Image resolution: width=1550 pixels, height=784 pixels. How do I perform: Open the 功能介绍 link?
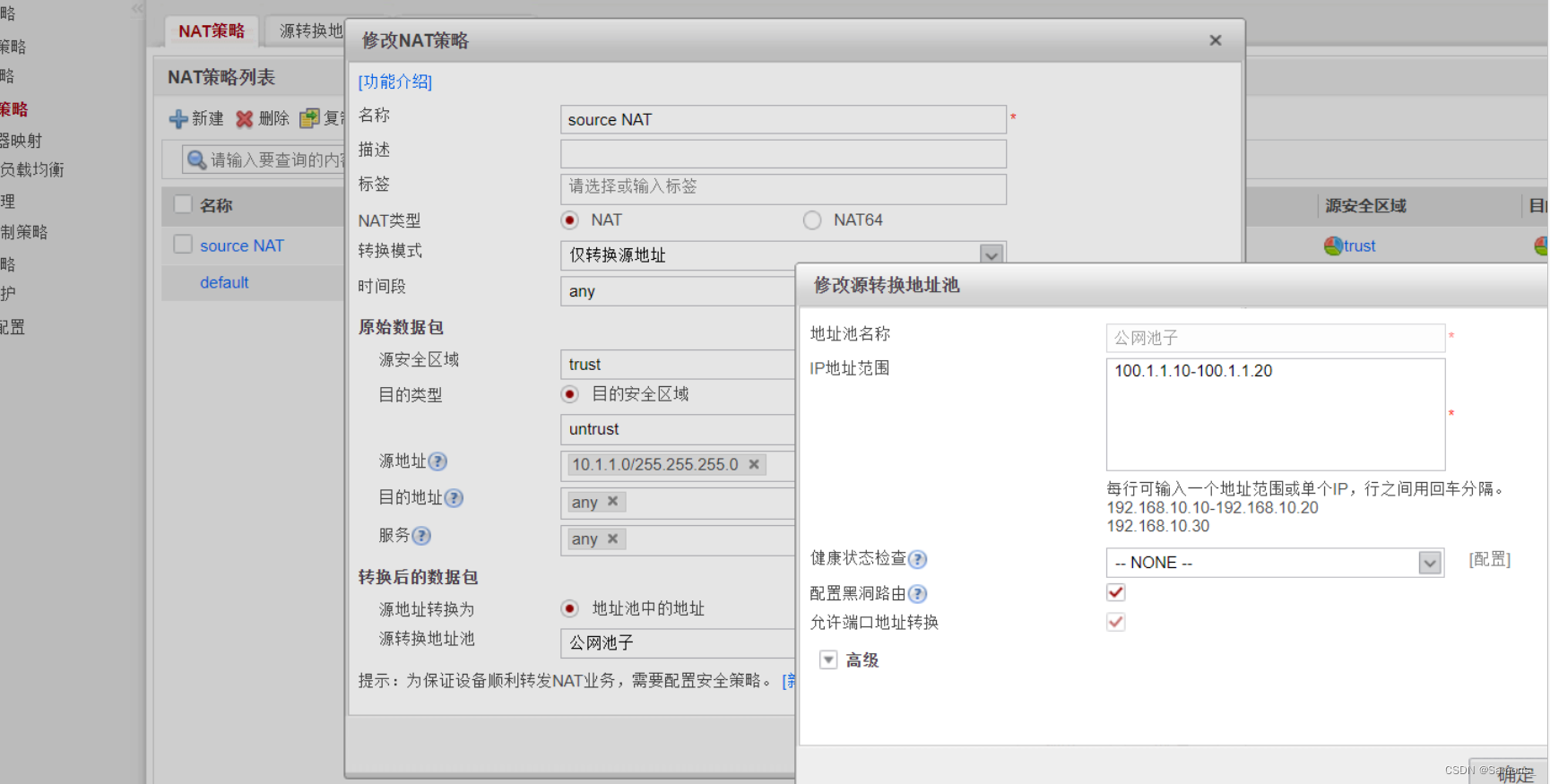click(395, 82)
